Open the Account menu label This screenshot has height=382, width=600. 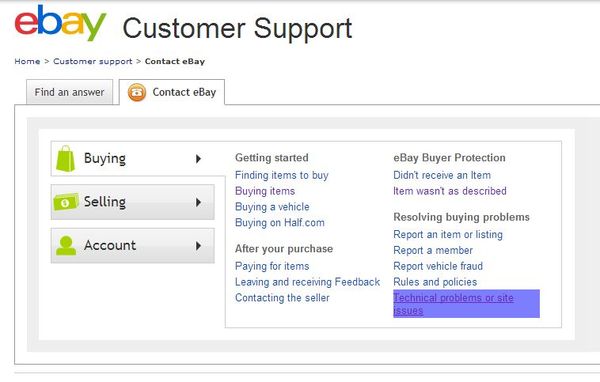click(x=110, y=245)
